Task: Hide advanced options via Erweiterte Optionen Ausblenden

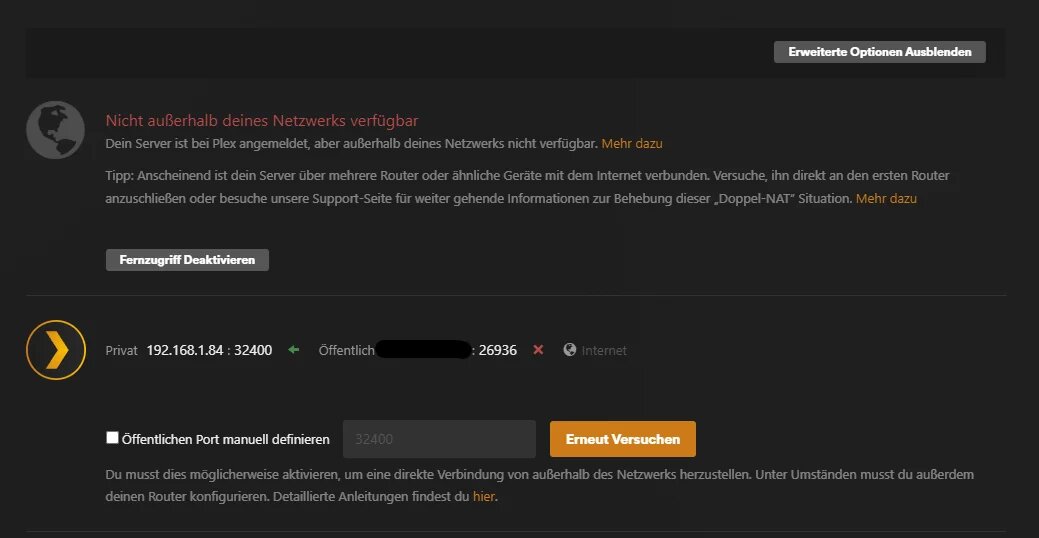Action: 879,52
